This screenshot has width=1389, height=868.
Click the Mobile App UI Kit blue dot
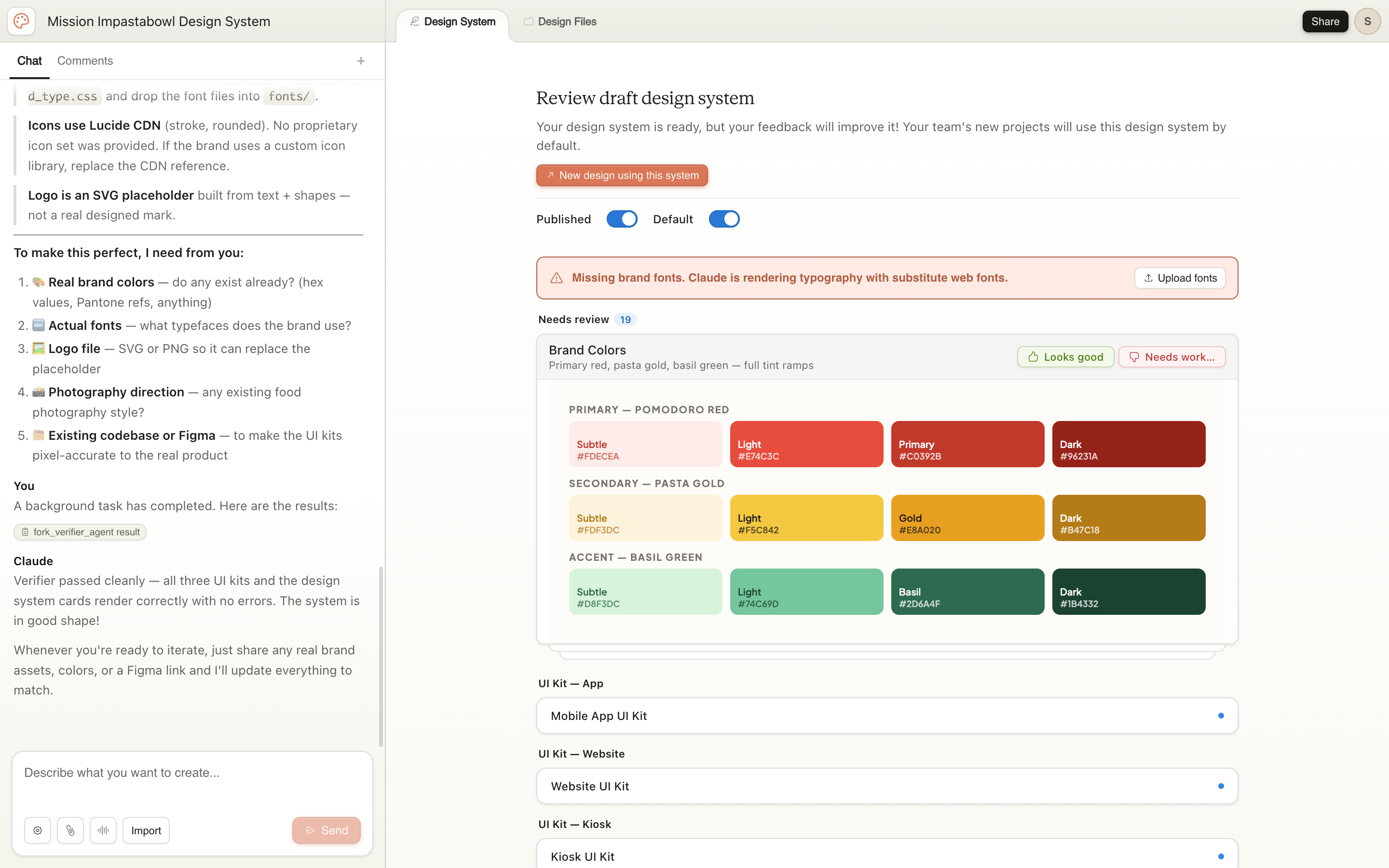pos(1221,715)
